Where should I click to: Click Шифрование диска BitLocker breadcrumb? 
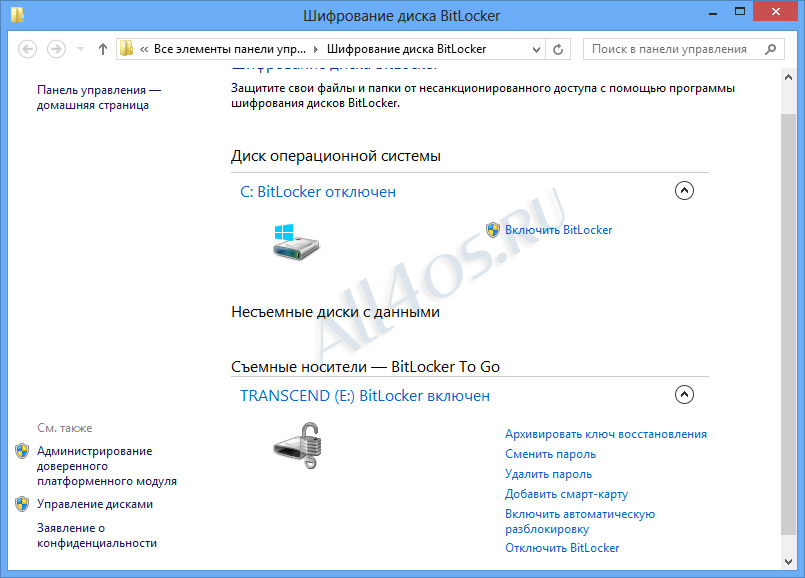tap(407, 49)
